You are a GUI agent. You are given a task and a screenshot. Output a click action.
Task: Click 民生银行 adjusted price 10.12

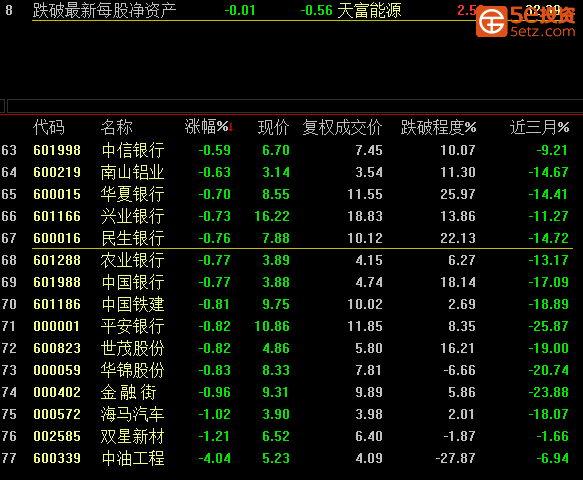coord(365,238)
